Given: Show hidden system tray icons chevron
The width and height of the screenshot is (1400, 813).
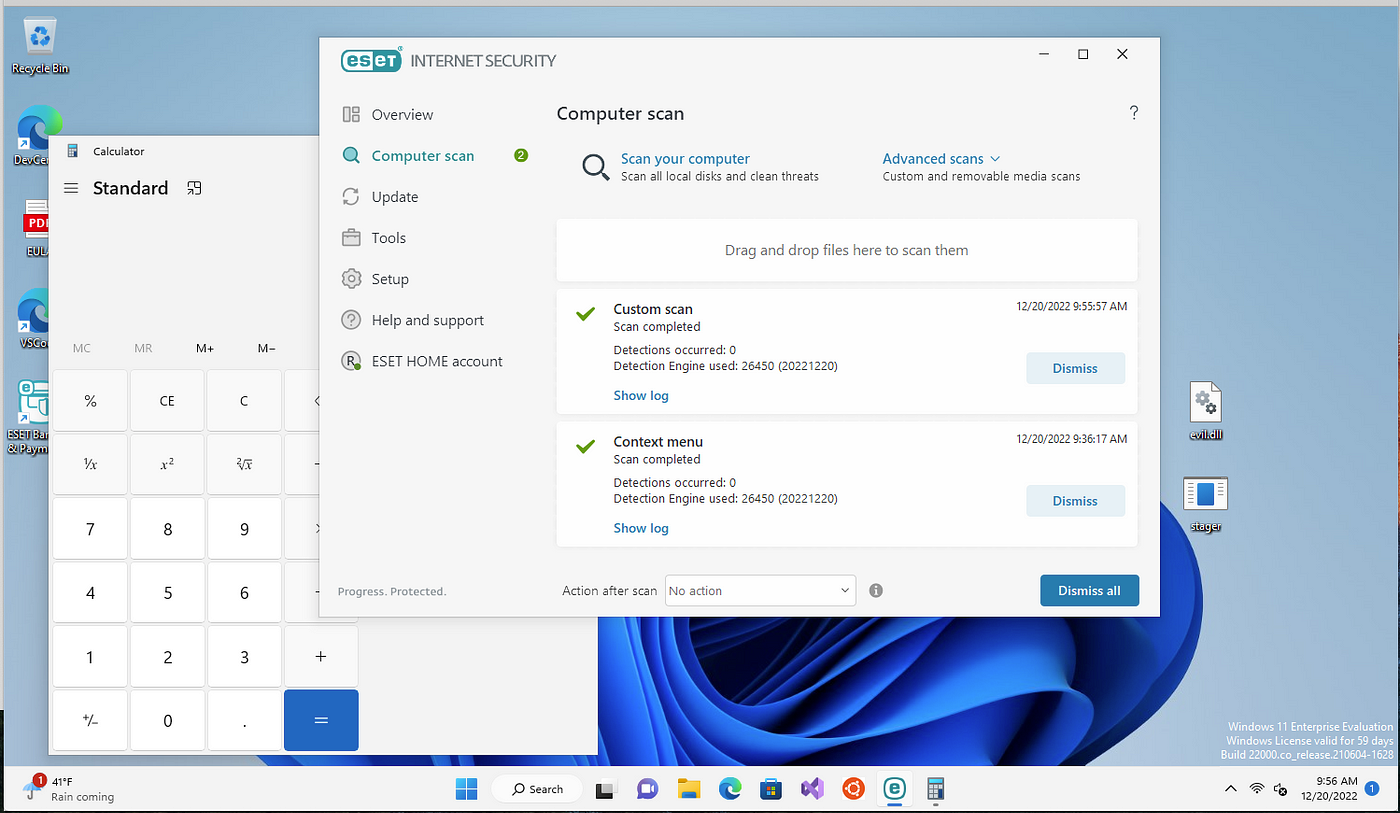Looking at the screenshot, I should 1231,789.
